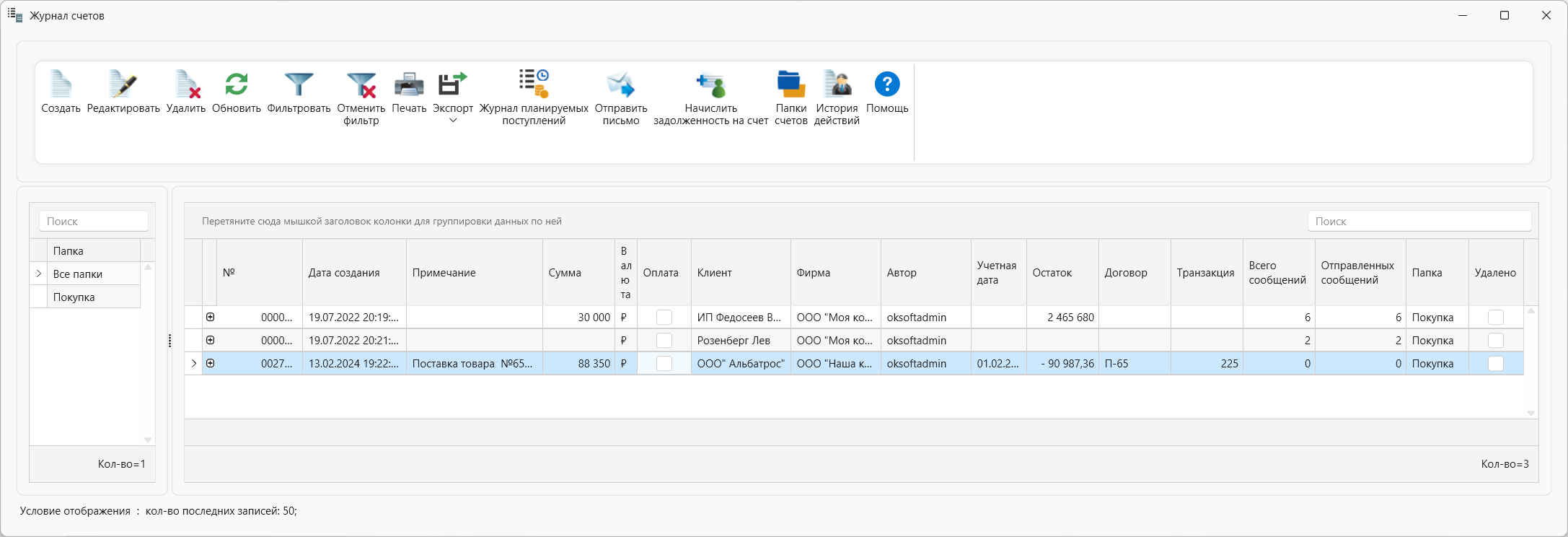This screenshot has height=537, width=1568.
Task: Toggle Оплата checkbox for Розенберг Лев row
Action: click(664, 341)
